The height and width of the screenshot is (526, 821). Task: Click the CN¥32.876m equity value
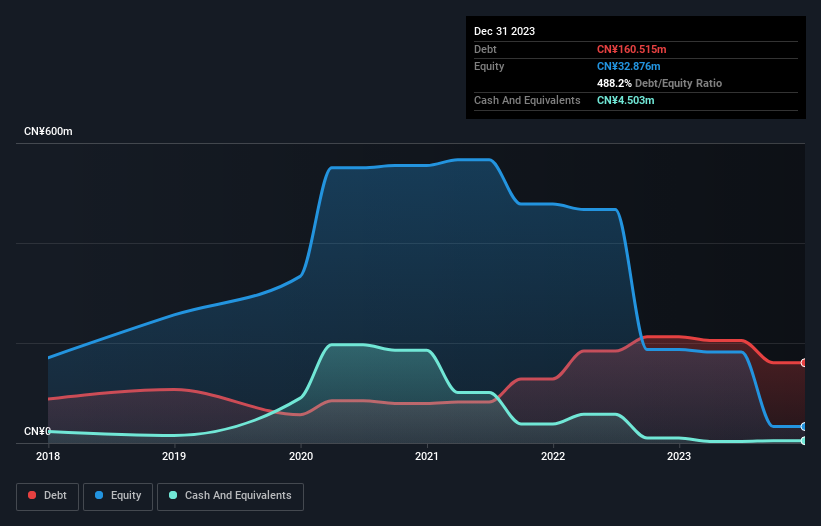tap(628, 66)
